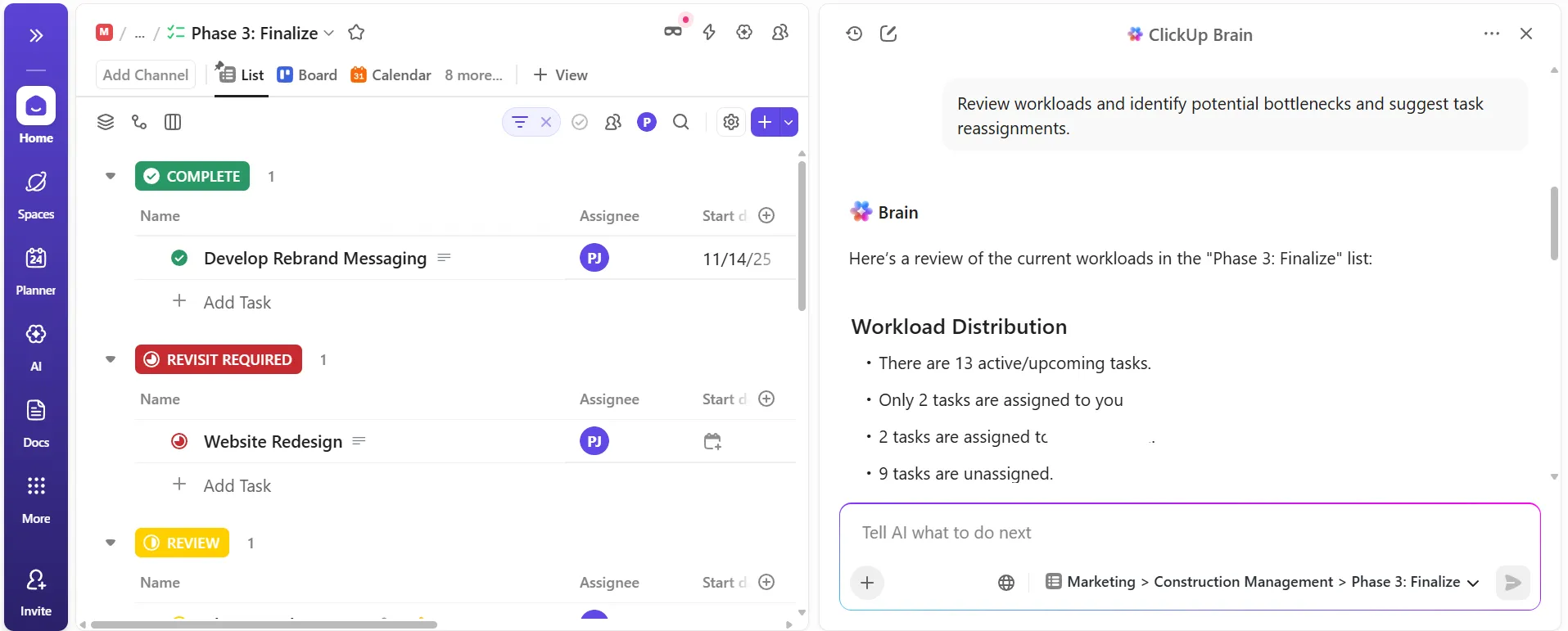Open chat history clock icon in Brain
Screen dimensions: 1568x631
(854, 34)
